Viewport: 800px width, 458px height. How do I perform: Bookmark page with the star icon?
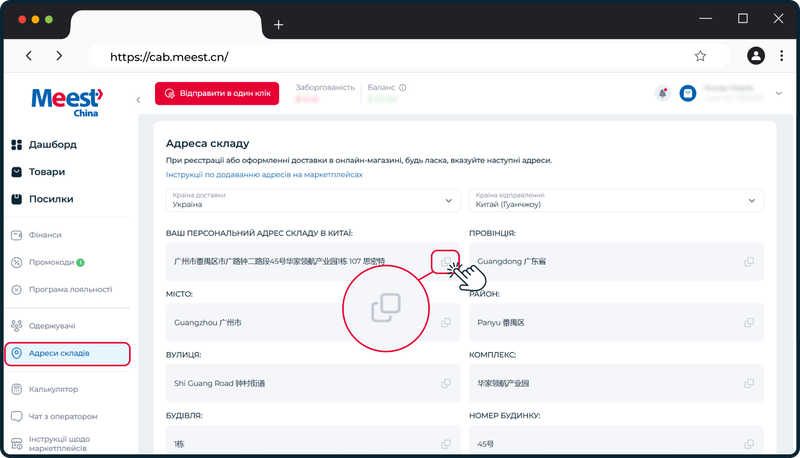[700, 56]
